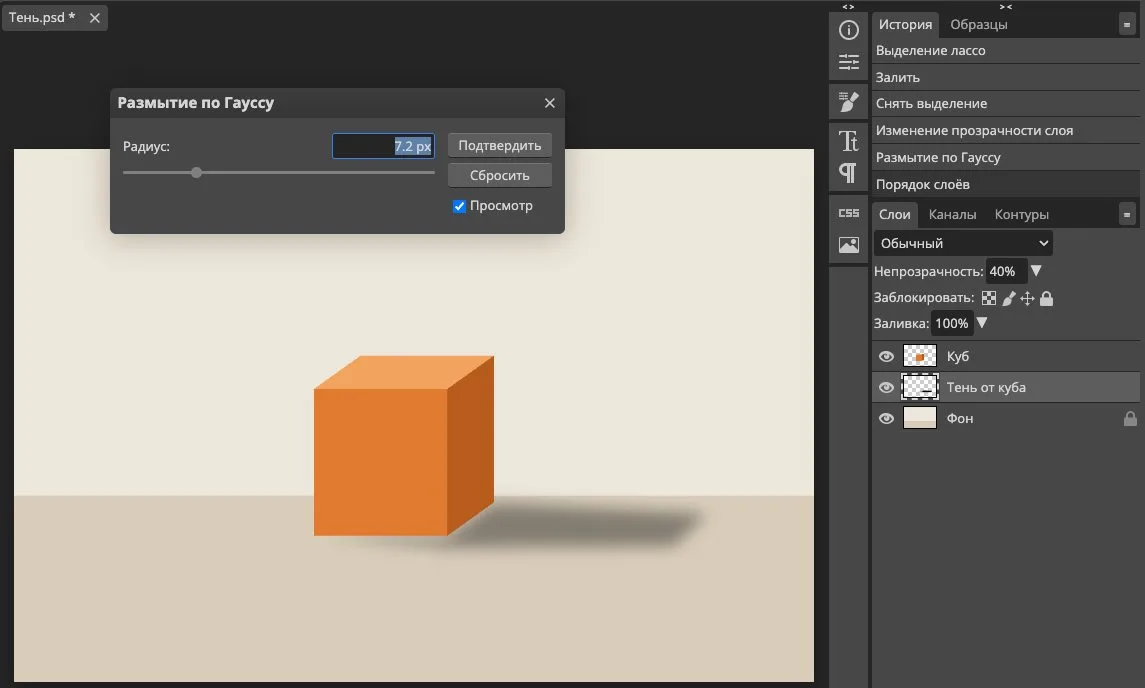The image size is (1145, 688).
Task: Click the lock position move icon
Action: pyautogui.click(x=1027, y=298)
